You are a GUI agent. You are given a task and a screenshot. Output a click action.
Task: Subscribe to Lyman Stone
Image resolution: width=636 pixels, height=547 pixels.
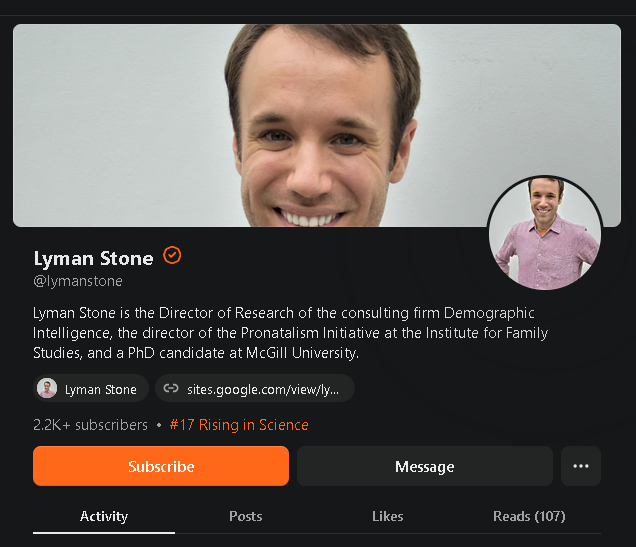click(161, 466)
